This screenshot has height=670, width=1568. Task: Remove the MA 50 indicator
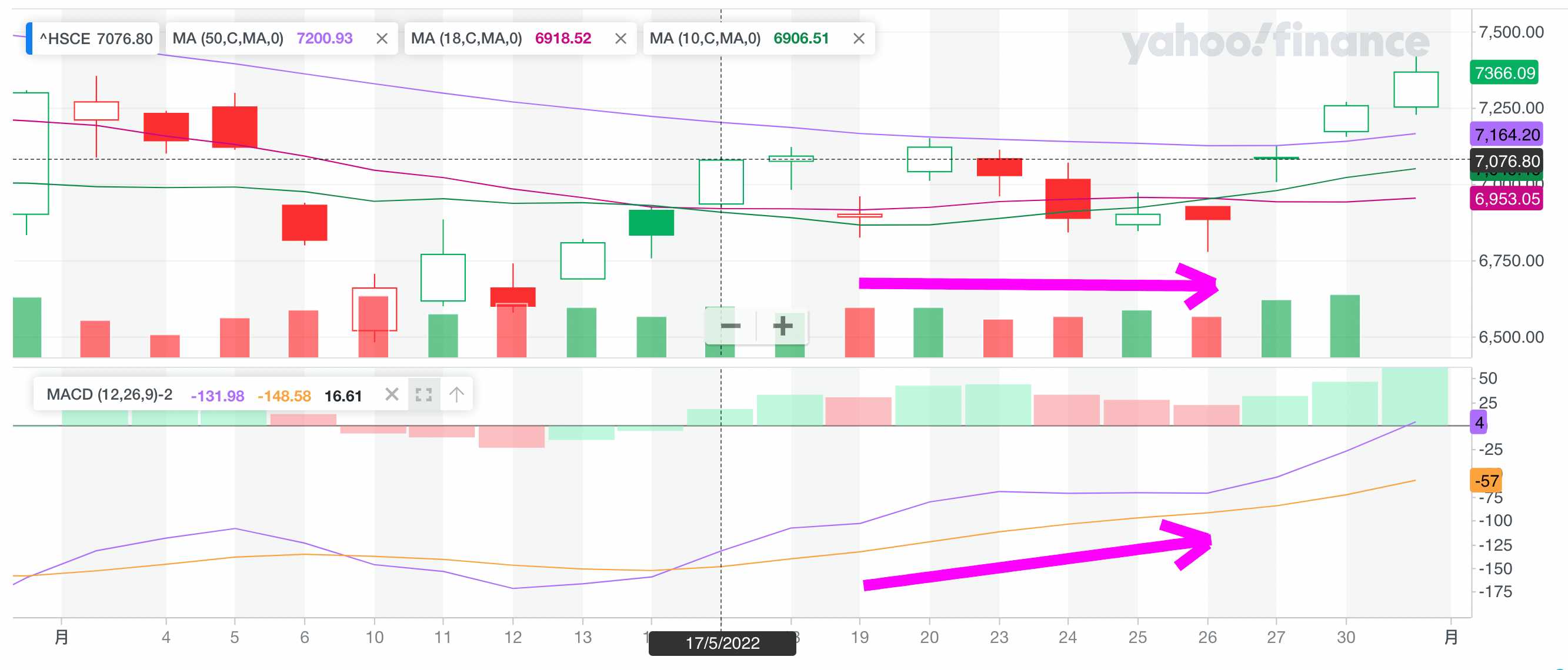[x=382, y=39]
